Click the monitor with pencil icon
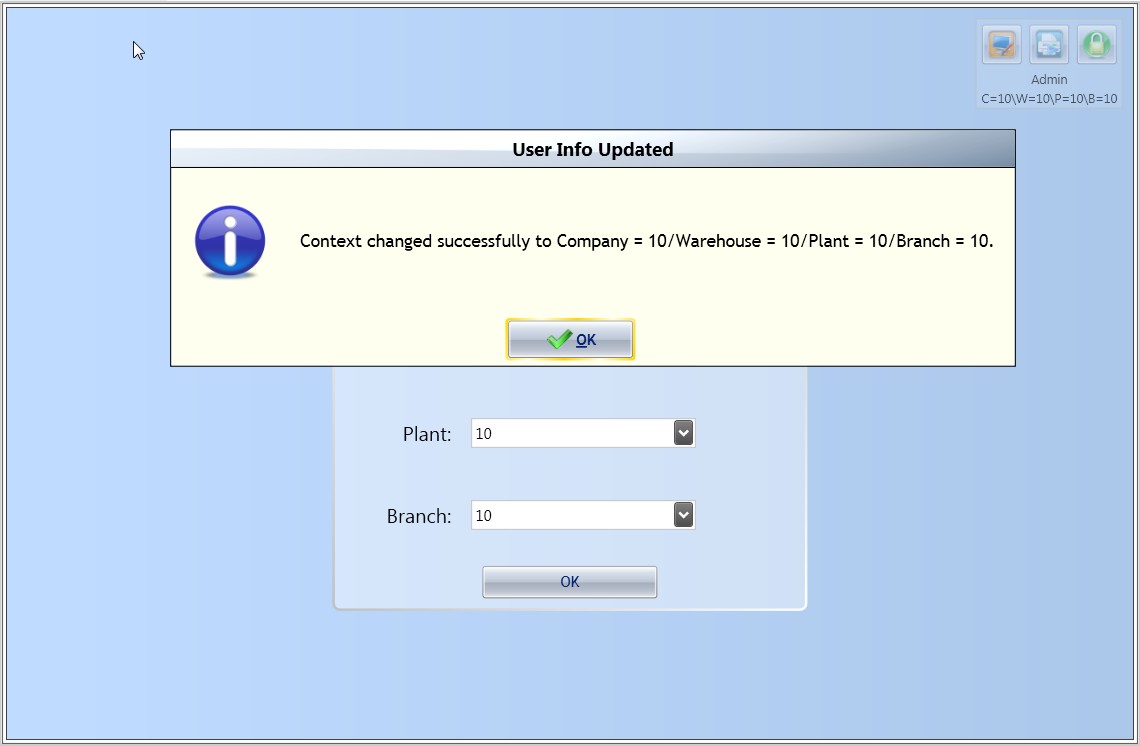 [x=1001, y=45]
